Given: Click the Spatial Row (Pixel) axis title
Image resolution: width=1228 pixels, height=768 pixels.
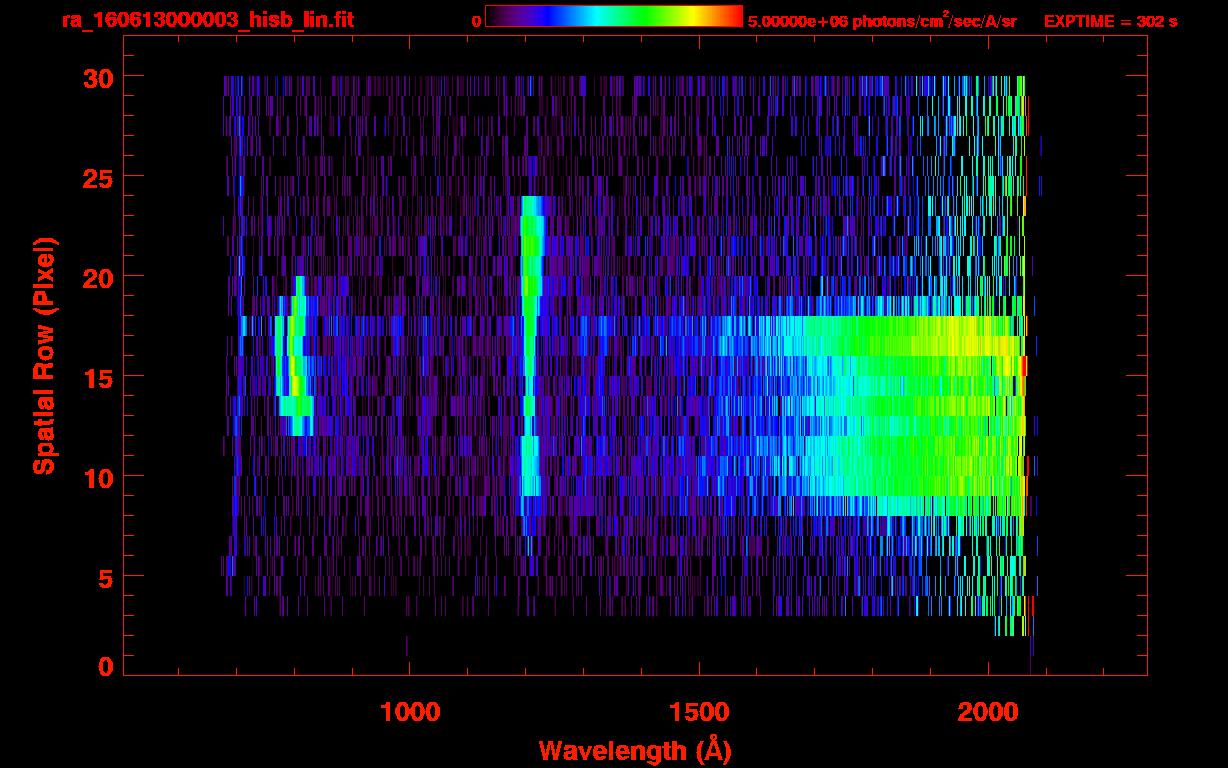Looking at the screenshot, I should (44, 355).
